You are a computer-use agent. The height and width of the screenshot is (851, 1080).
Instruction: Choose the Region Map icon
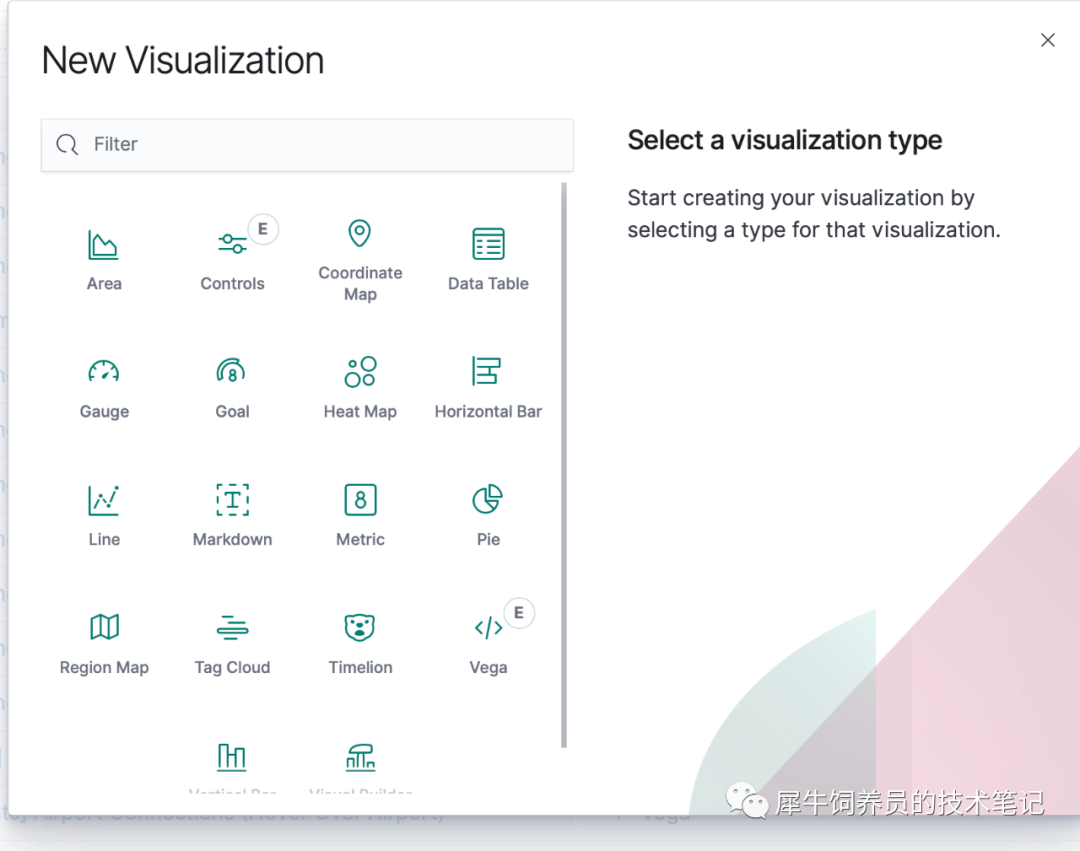104,627
